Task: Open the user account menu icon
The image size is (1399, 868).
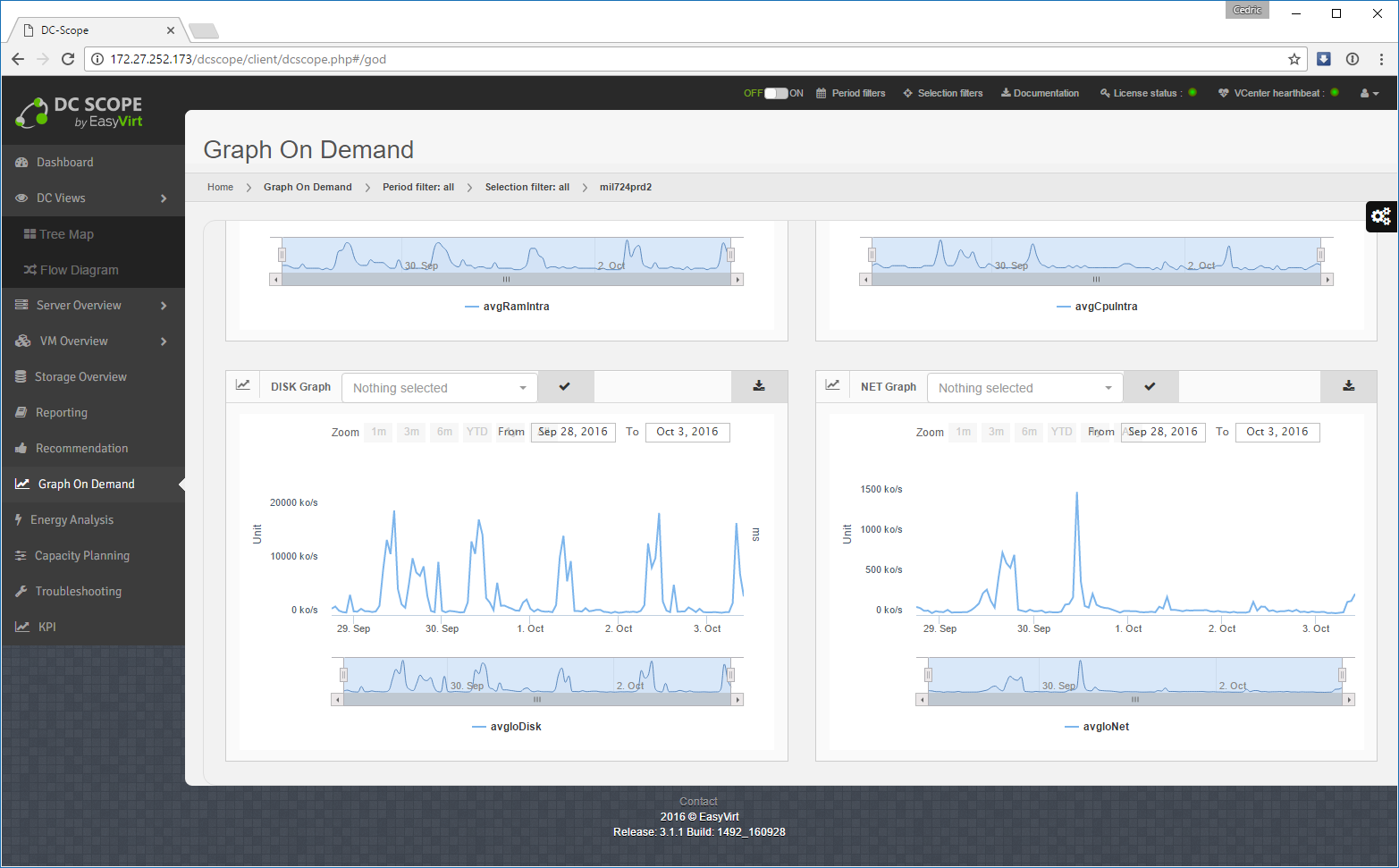Action: coord(1369,93)
